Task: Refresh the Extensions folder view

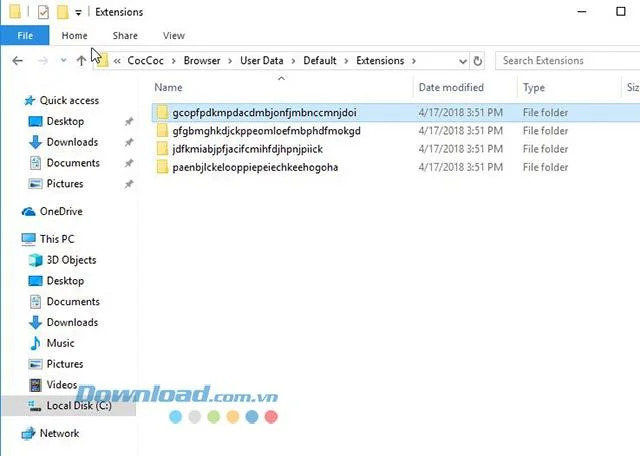Action: tap(477, 61)
